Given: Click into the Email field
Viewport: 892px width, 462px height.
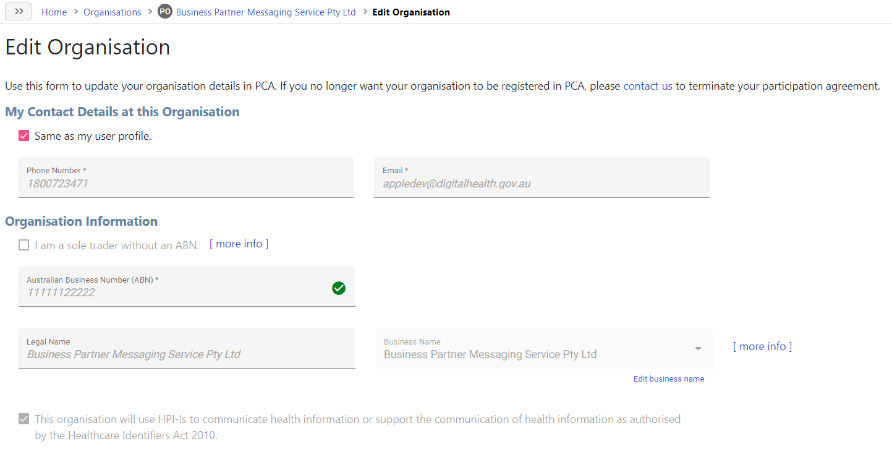Looking at the screenshot, I should click(x=542, y=178).
